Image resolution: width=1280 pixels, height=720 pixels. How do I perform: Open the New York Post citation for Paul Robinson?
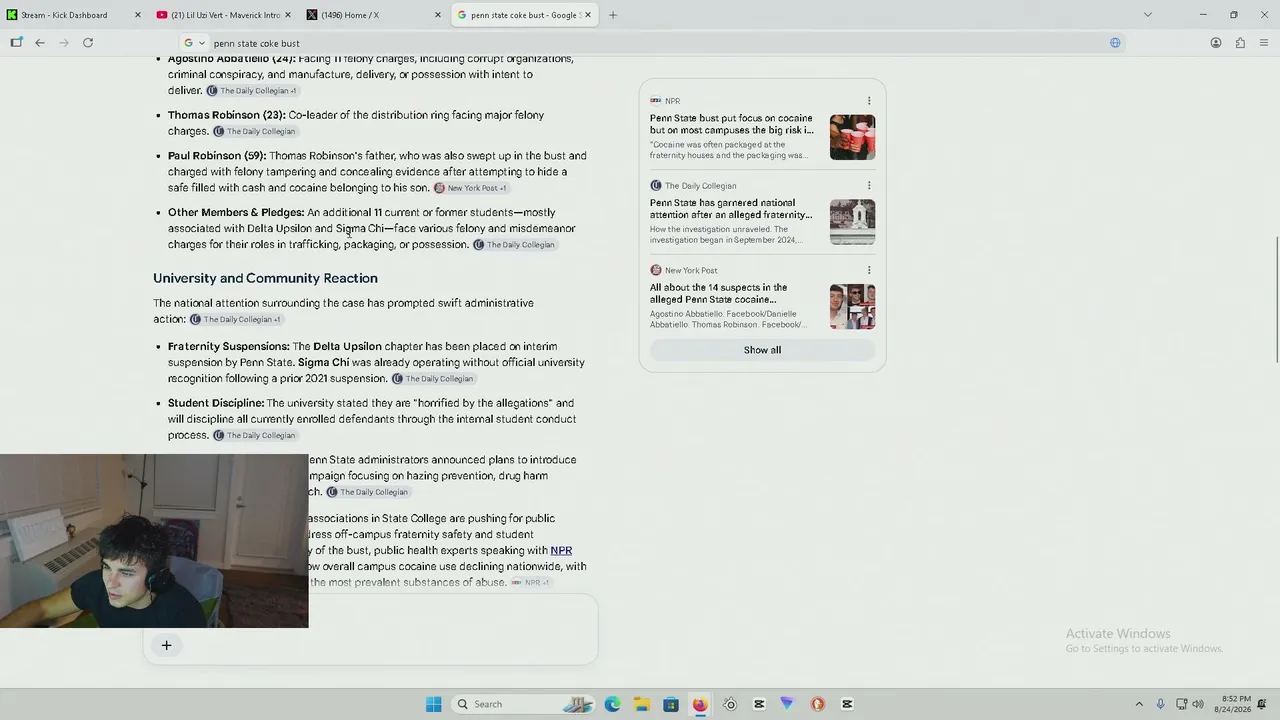coord(470,188)
